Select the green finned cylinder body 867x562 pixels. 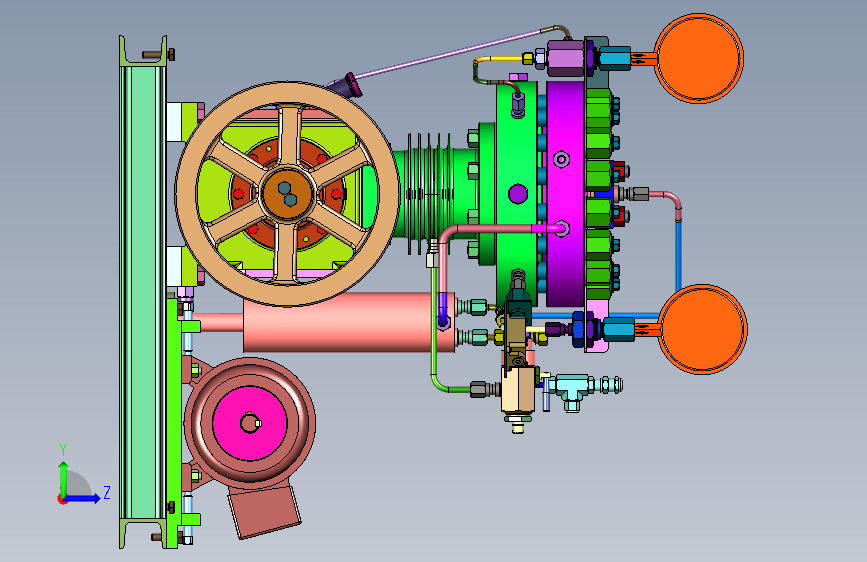pos(431,194)
